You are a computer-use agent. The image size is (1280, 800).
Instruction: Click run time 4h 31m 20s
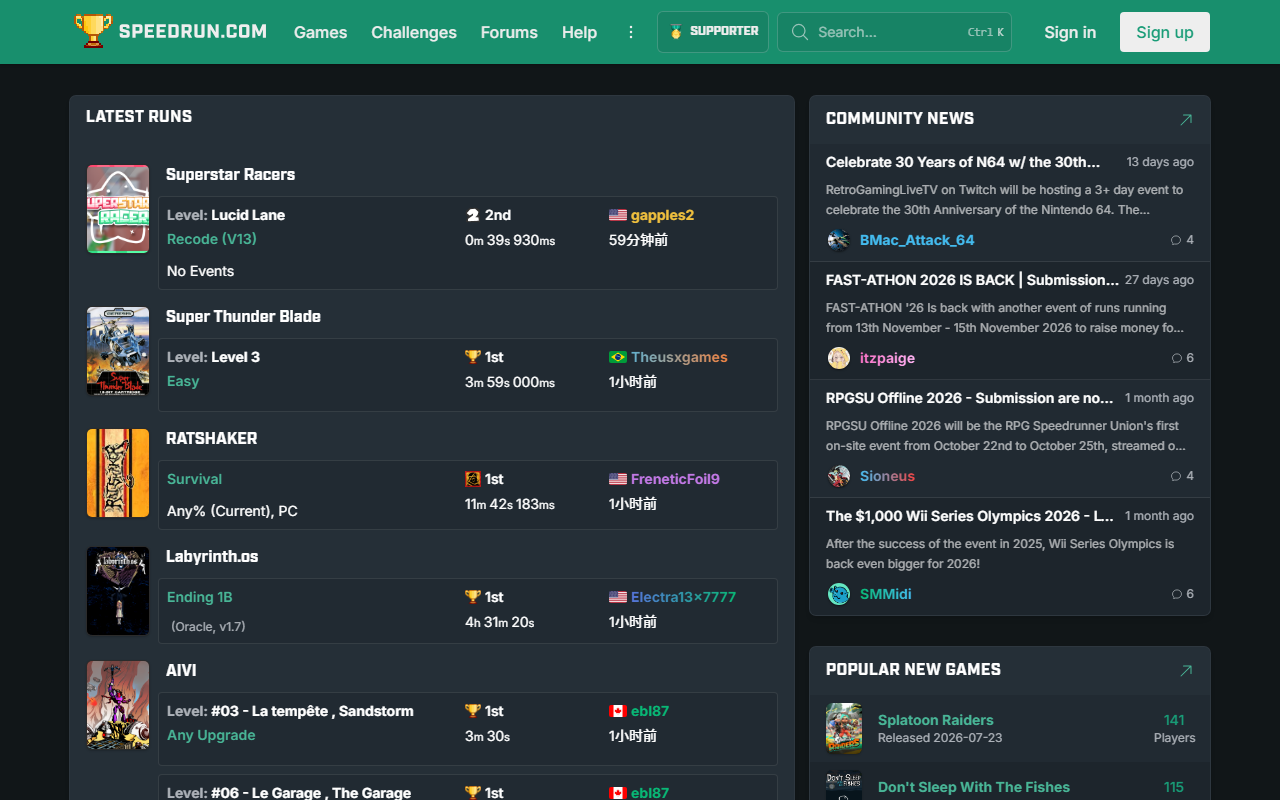click(500, 622)
